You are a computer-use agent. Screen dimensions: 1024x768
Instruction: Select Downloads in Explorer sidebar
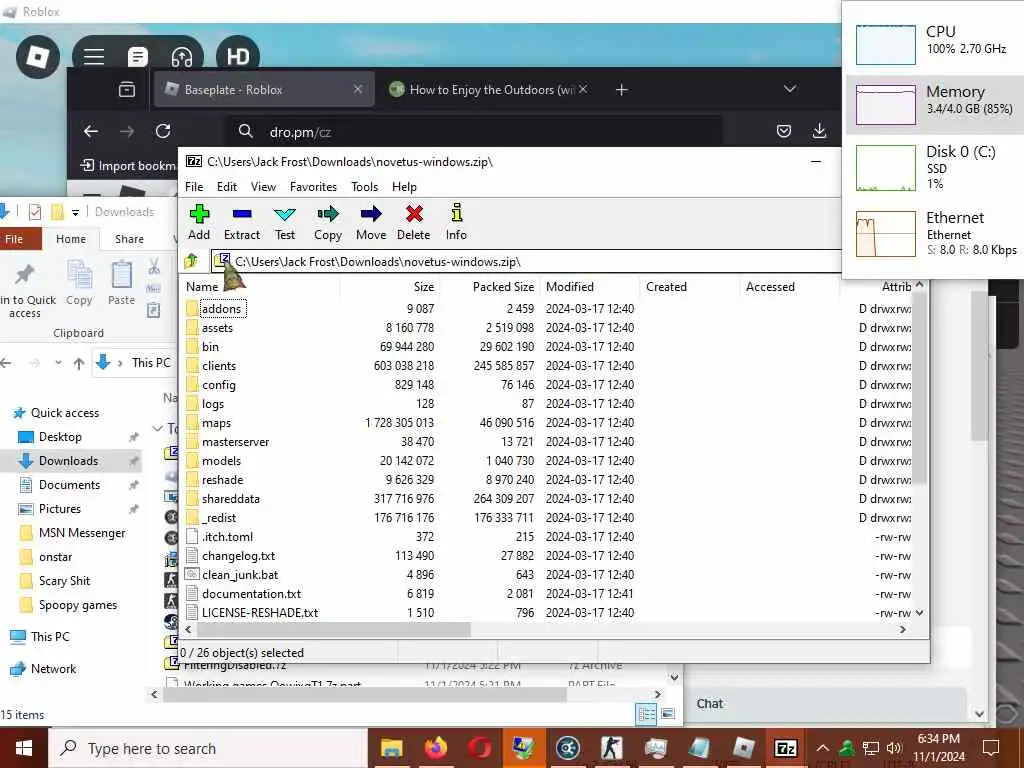(69, 460)
